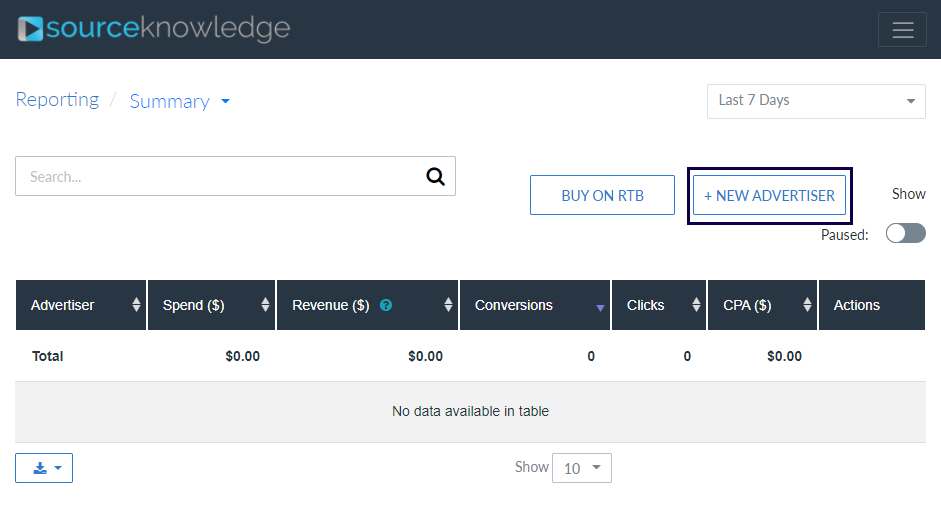Click the BUY ON RTB button

coord(602,195)
